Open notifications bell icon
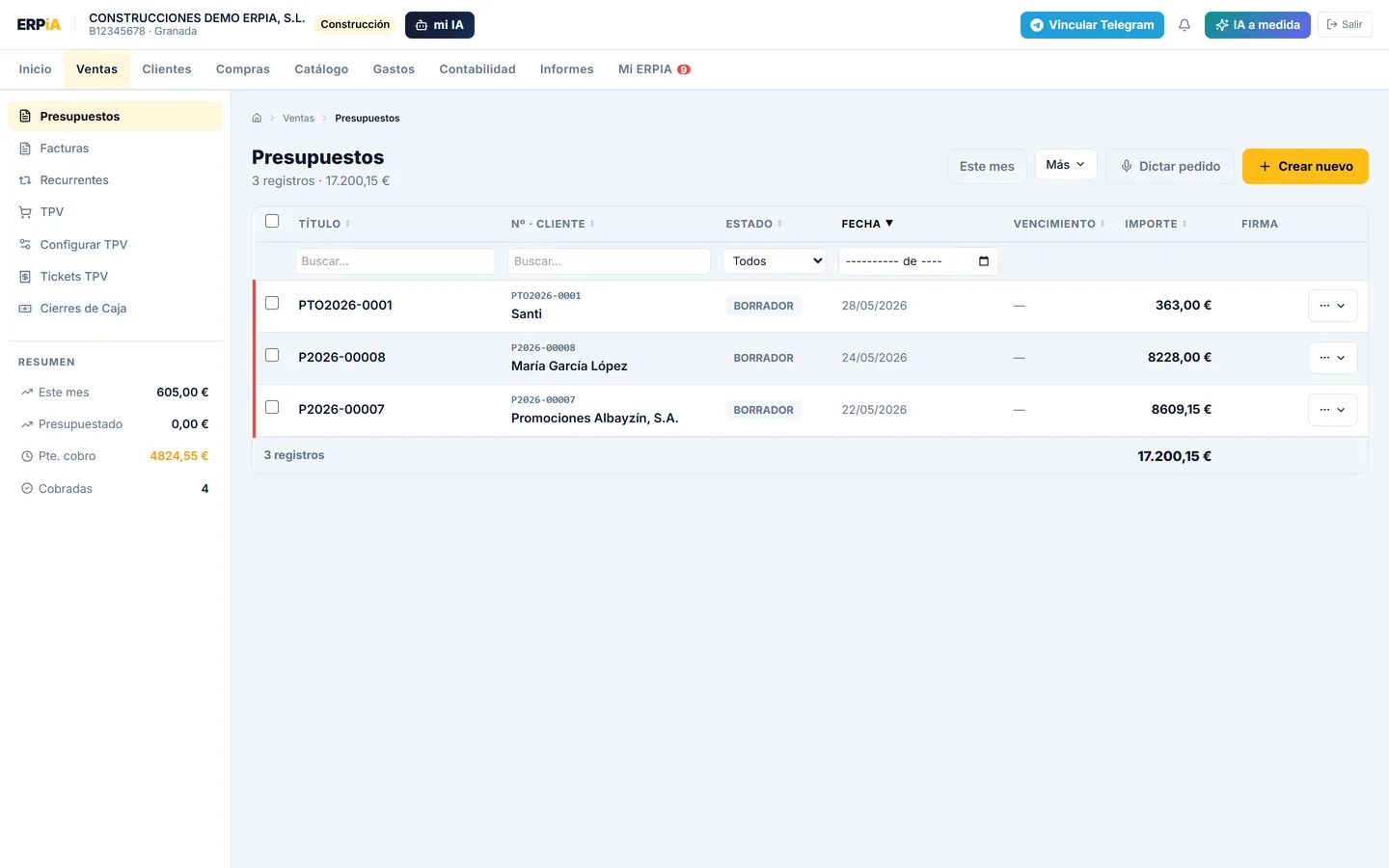Image resolution: width=1389 pixels, height=868 pixels. [x=1185, y=25]
